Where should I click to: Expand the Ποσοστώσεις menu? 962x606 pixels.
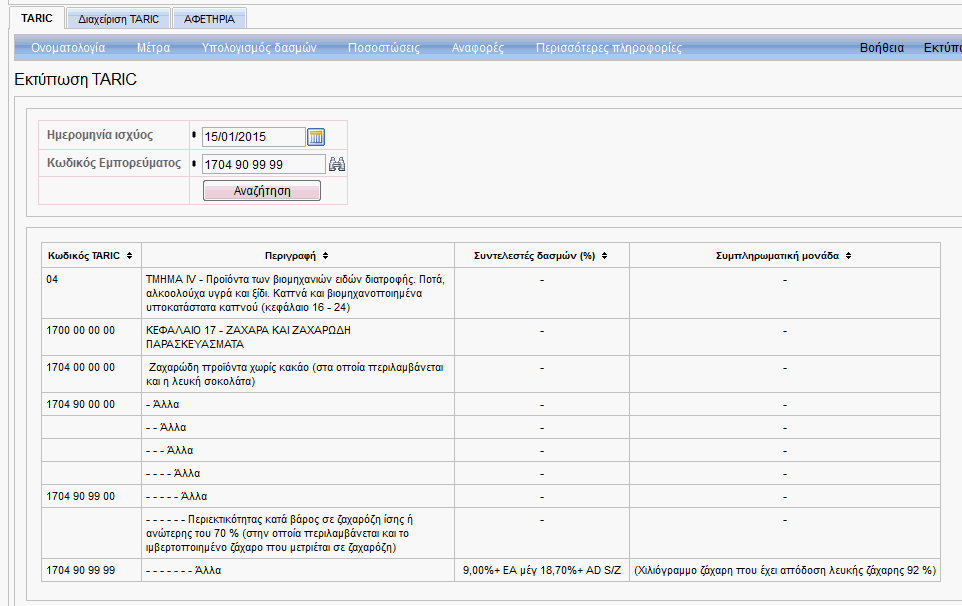(x=384, y=48)
